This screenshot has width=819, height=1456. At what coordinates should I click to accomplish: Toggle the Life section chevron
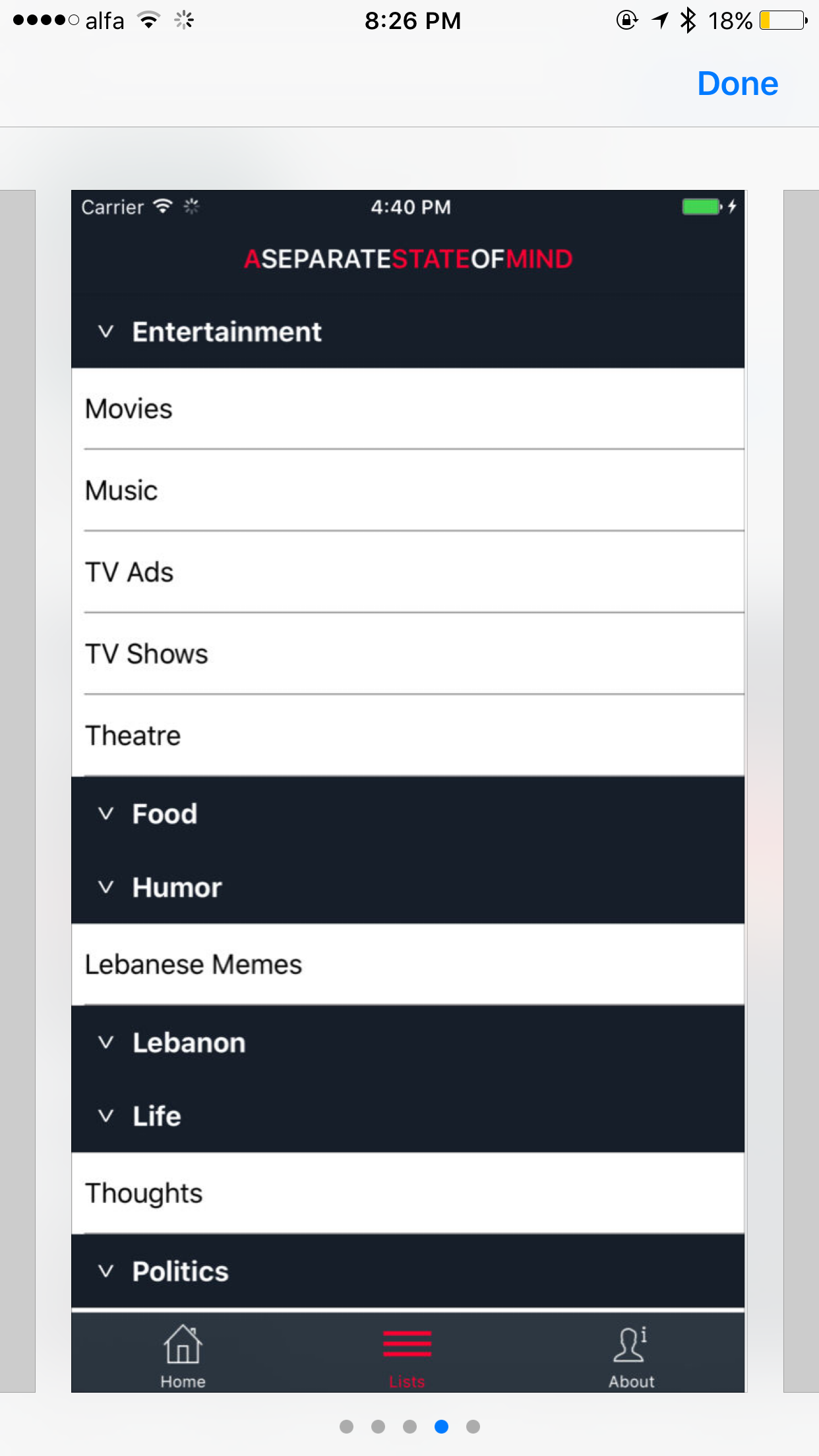pos(106,1116)
